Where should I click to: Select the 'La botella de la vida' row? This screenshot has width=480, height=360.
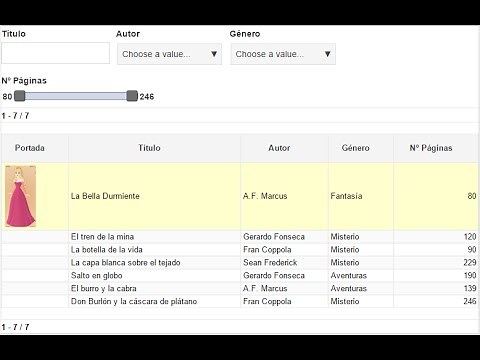pos(240,250)
